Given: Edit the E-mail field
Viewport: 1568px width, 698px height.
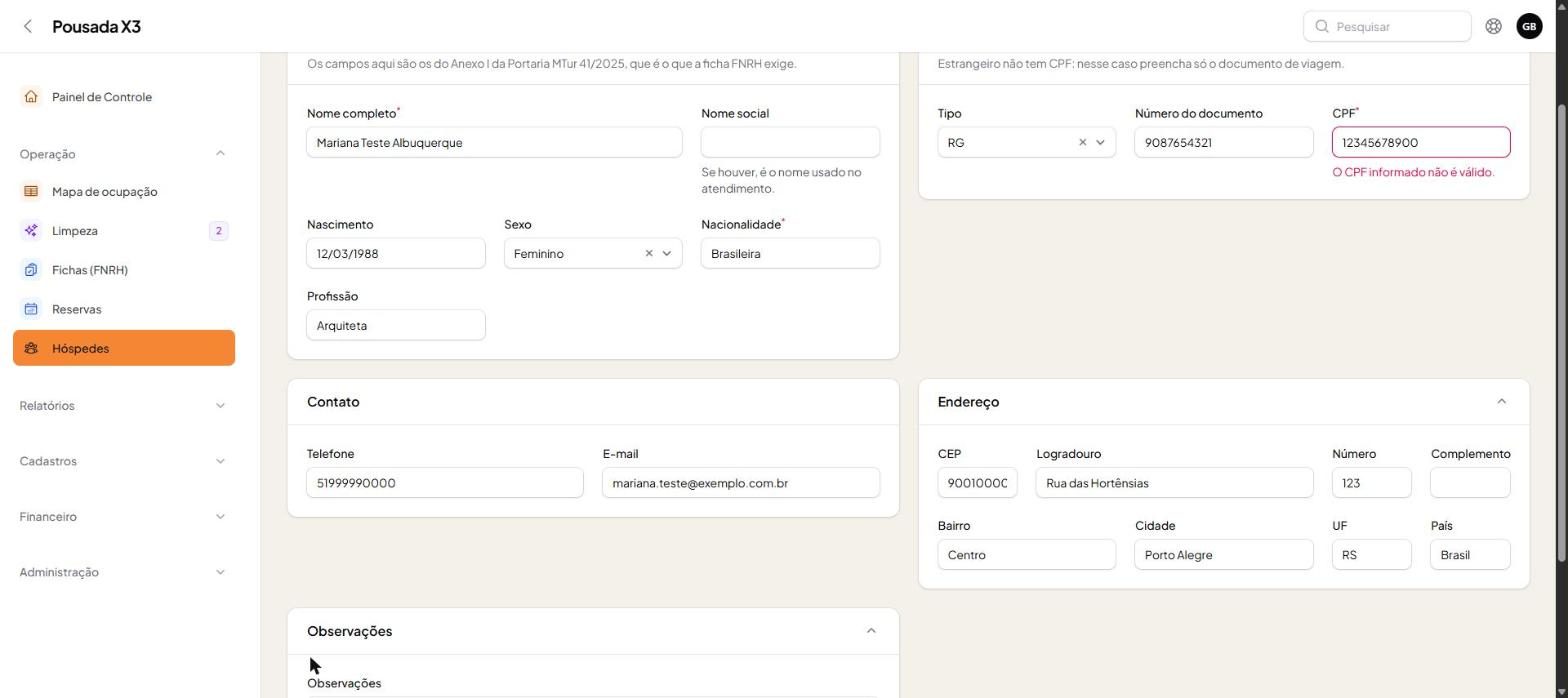Looking at the screenshot, I should tap(741, 483).
